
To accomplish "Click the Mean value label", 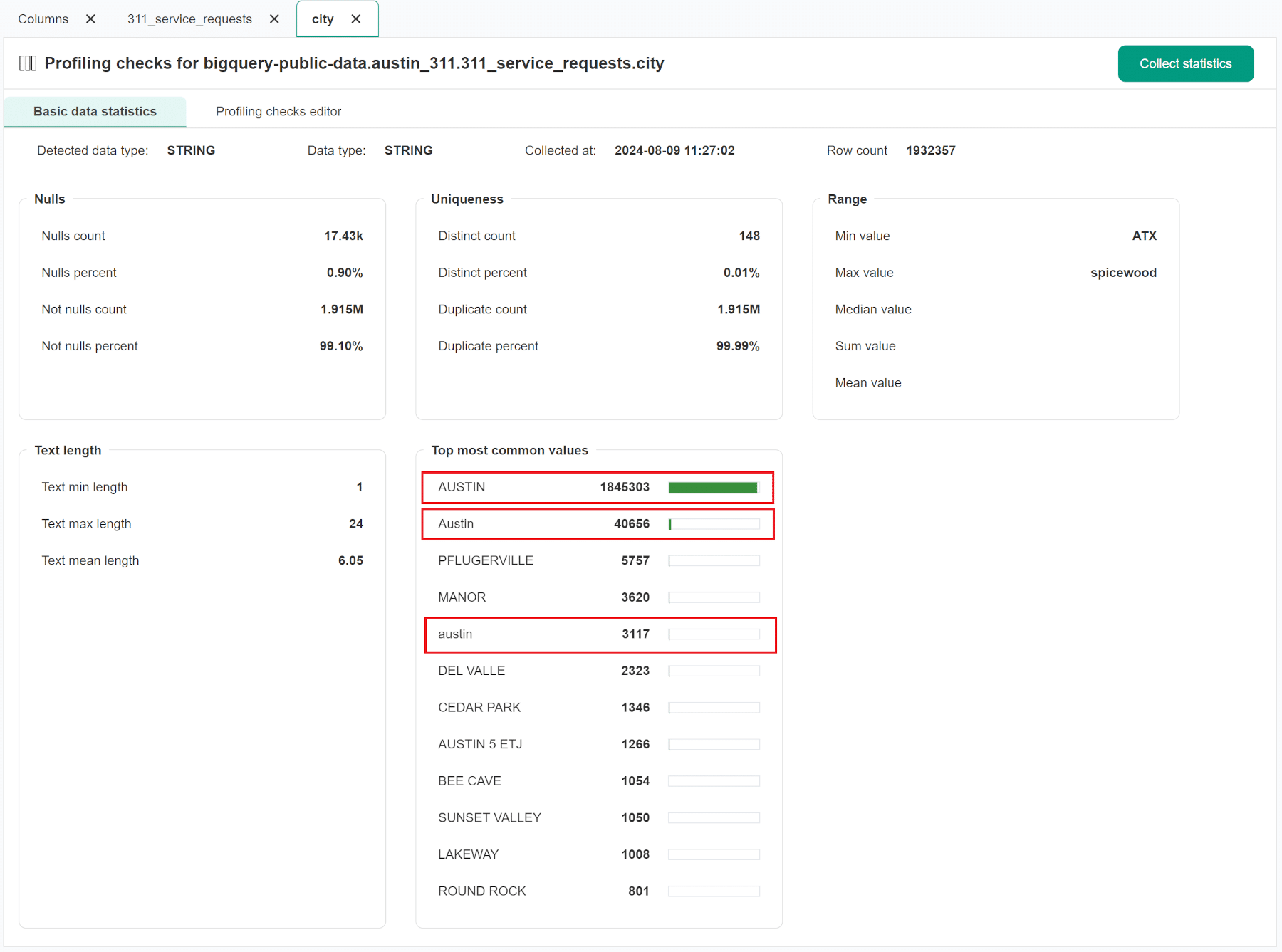I will 868,383.
